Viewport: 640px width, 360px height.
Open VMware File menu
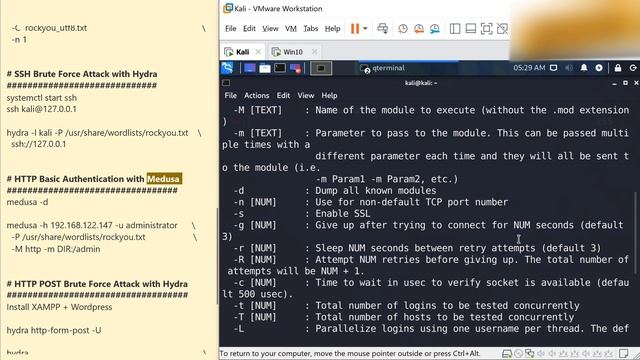click(x=231, y=29)
